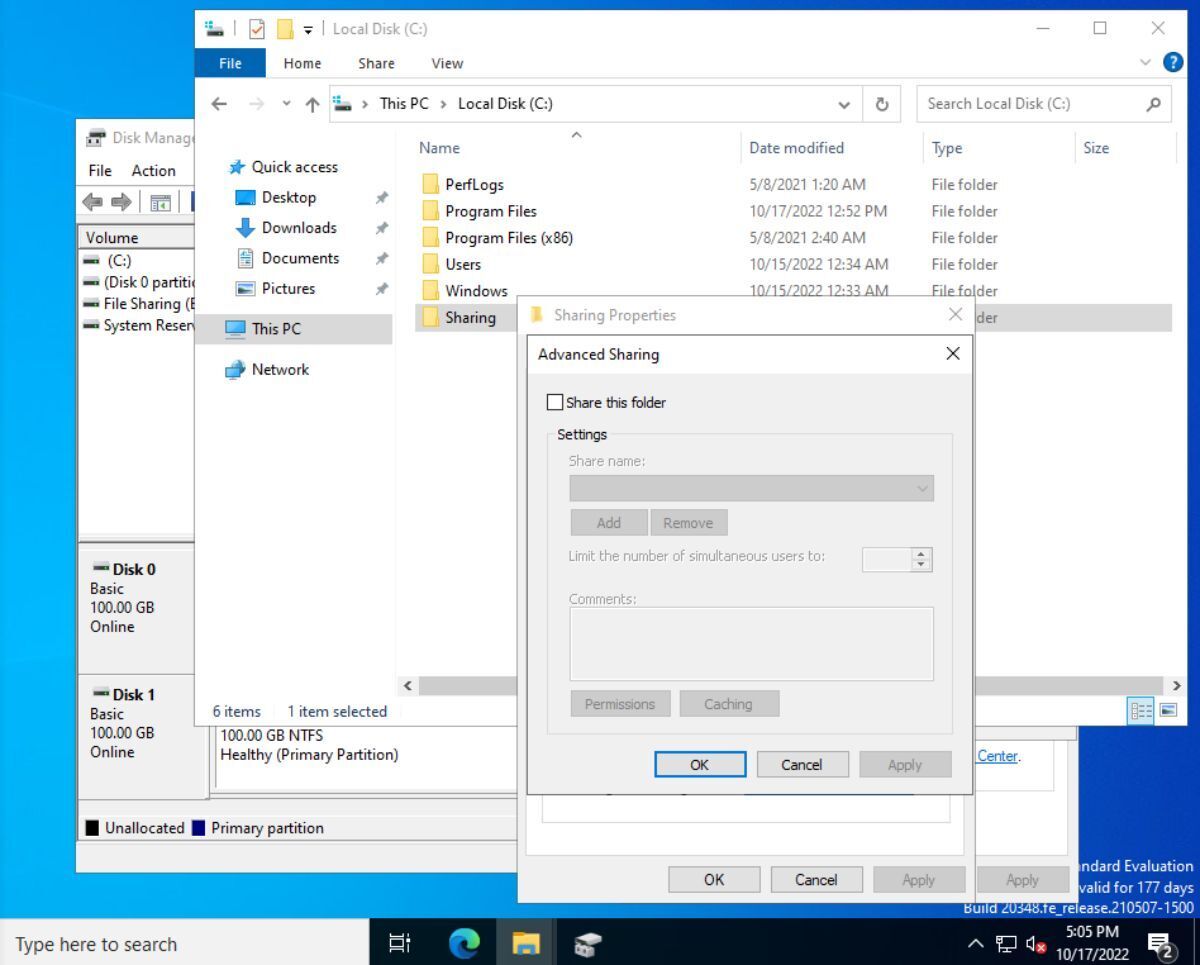This screenshot has height=965, width=1200.
Task: Switch to the View ribbon tab
Action: coord(446,63)
